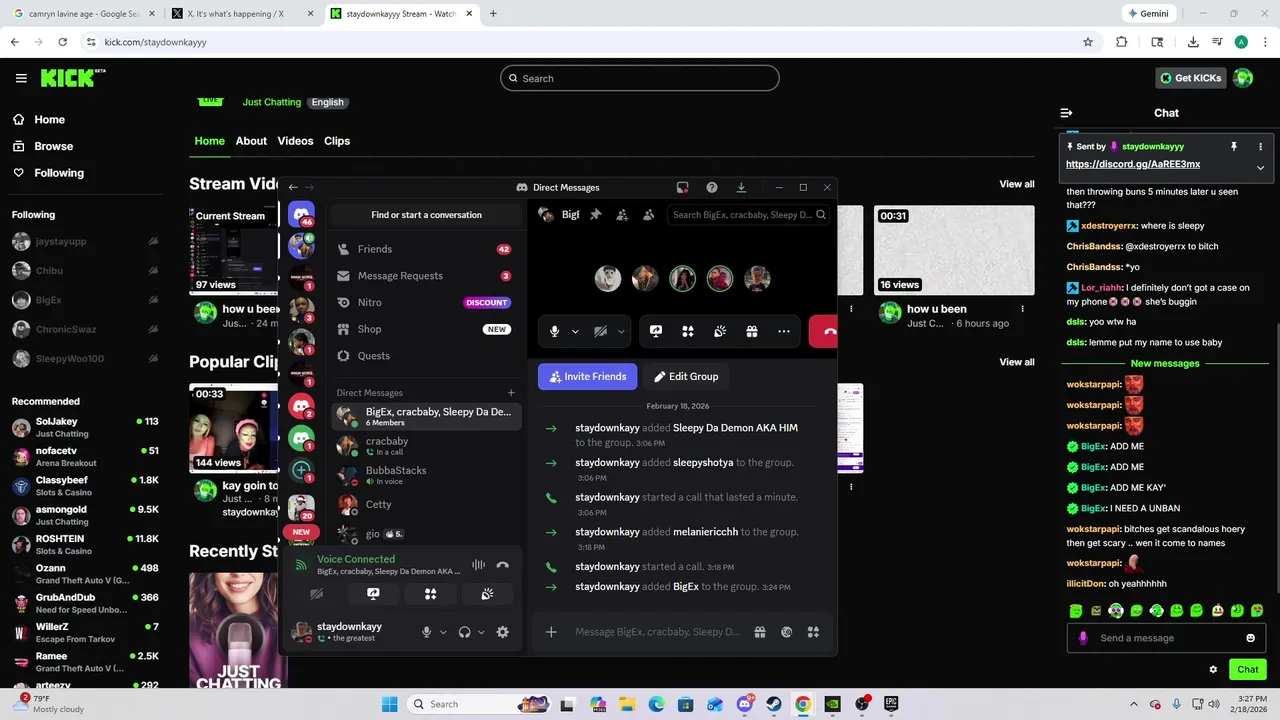Click Find or start a conversation
The height and width of the screenshot is (720, 1280).
[426, 214]
